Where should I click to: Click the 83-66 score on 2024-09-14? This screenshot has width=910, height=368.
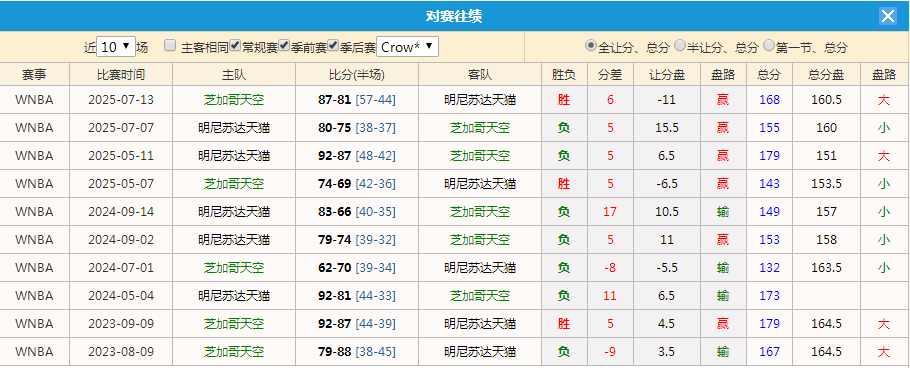click(335, 212)
